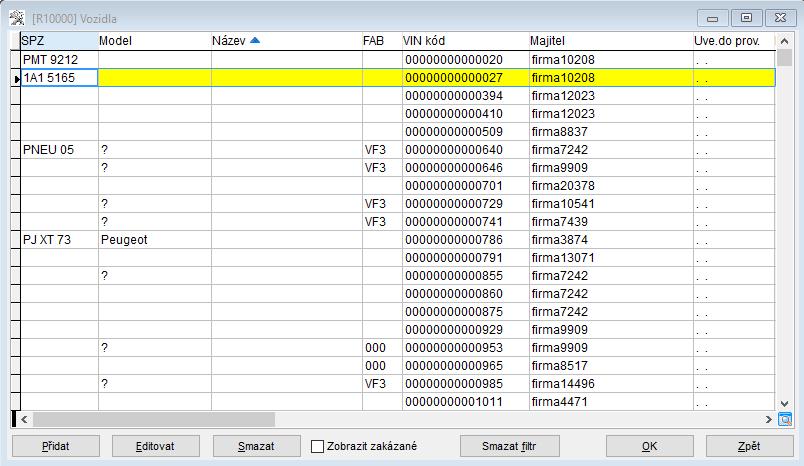Click the horizontal scroll left arrow

coord(25,419)
